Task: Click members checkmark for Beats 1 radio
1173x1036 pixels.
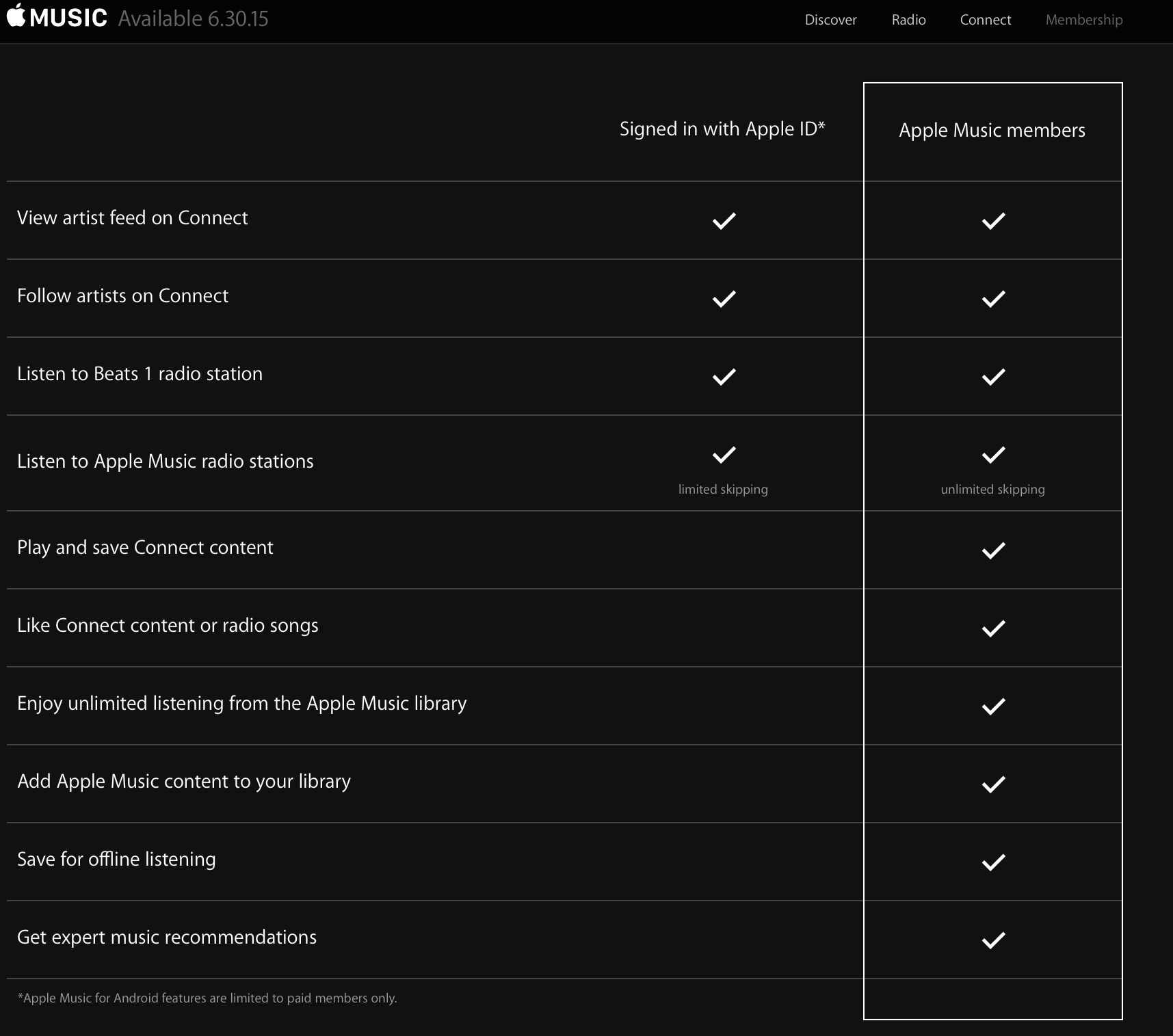Action: click(993, 377)
